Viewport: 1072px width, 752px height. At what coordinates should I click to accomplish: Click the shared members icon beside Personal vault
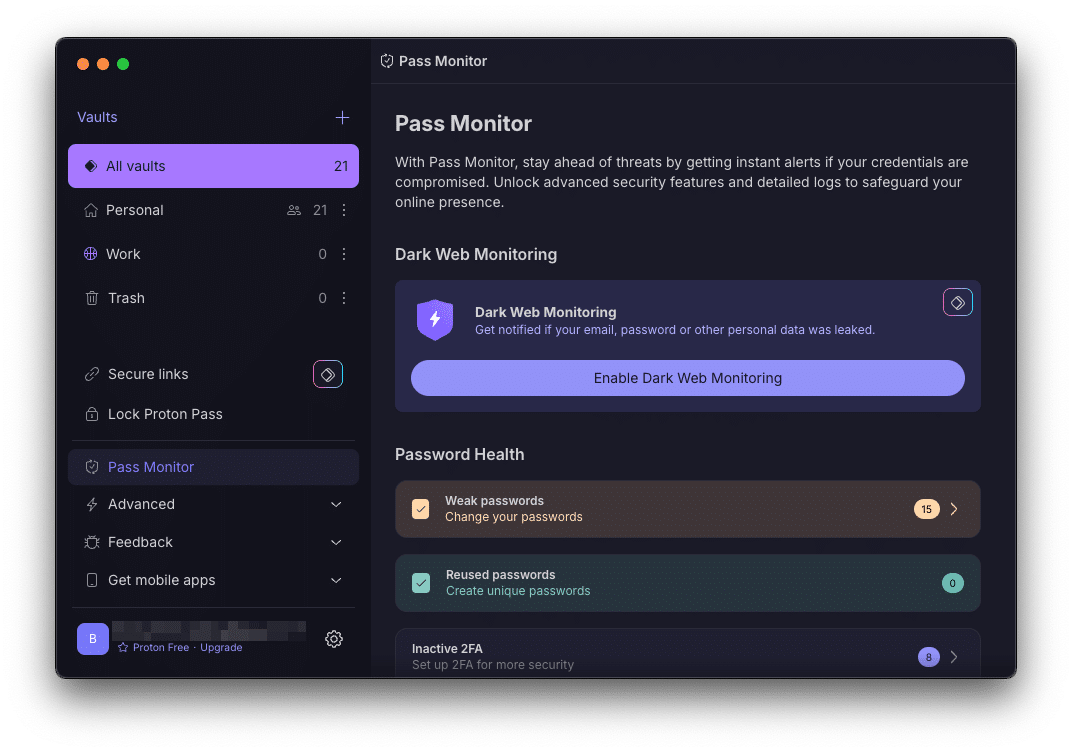[293, 210]
